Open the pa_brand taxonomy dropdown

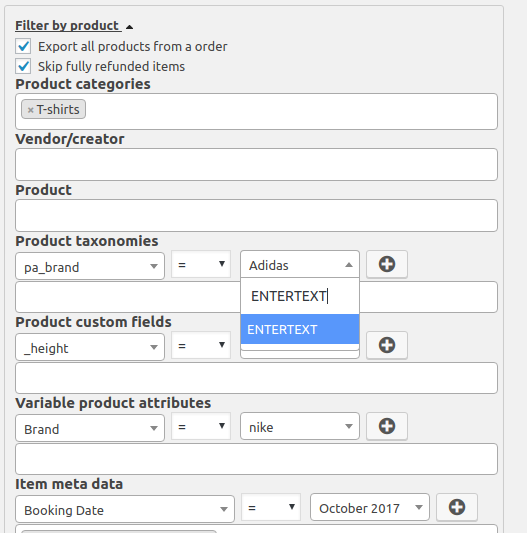pyautogui.click(x=90, y=266)
